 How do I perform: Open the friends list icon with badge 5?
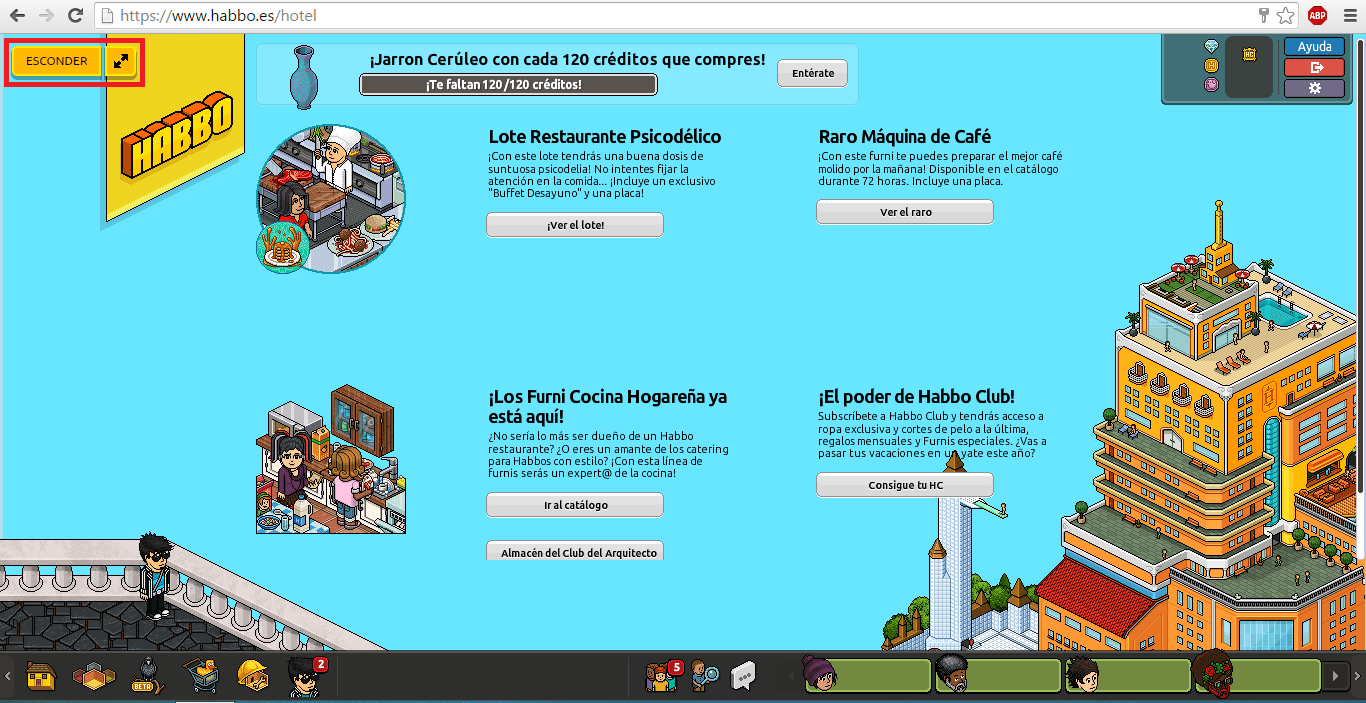click(662, 677)
